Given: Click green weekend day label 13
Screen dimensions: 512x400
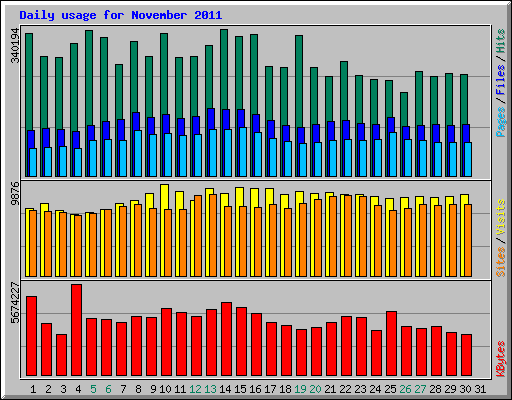Looking at the screenshot, I should tap(210, 389).
